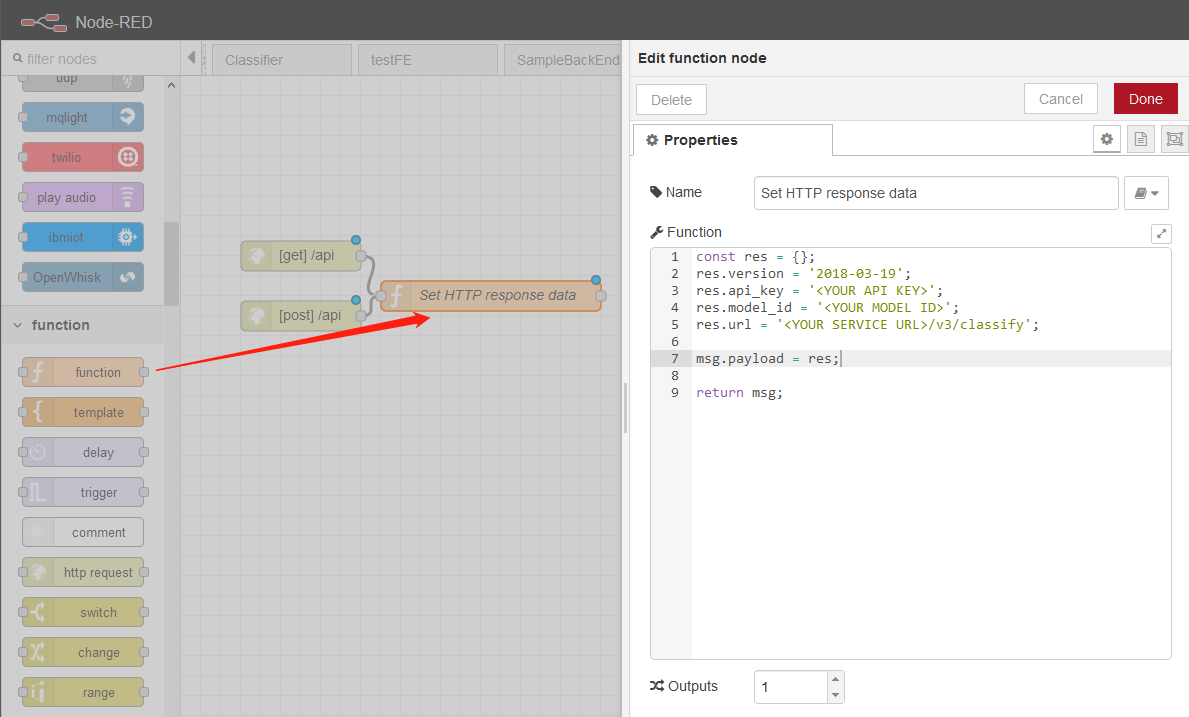Select the ibmiot node in the palette
1189x717 pixels.
click(x=82, y=237)
